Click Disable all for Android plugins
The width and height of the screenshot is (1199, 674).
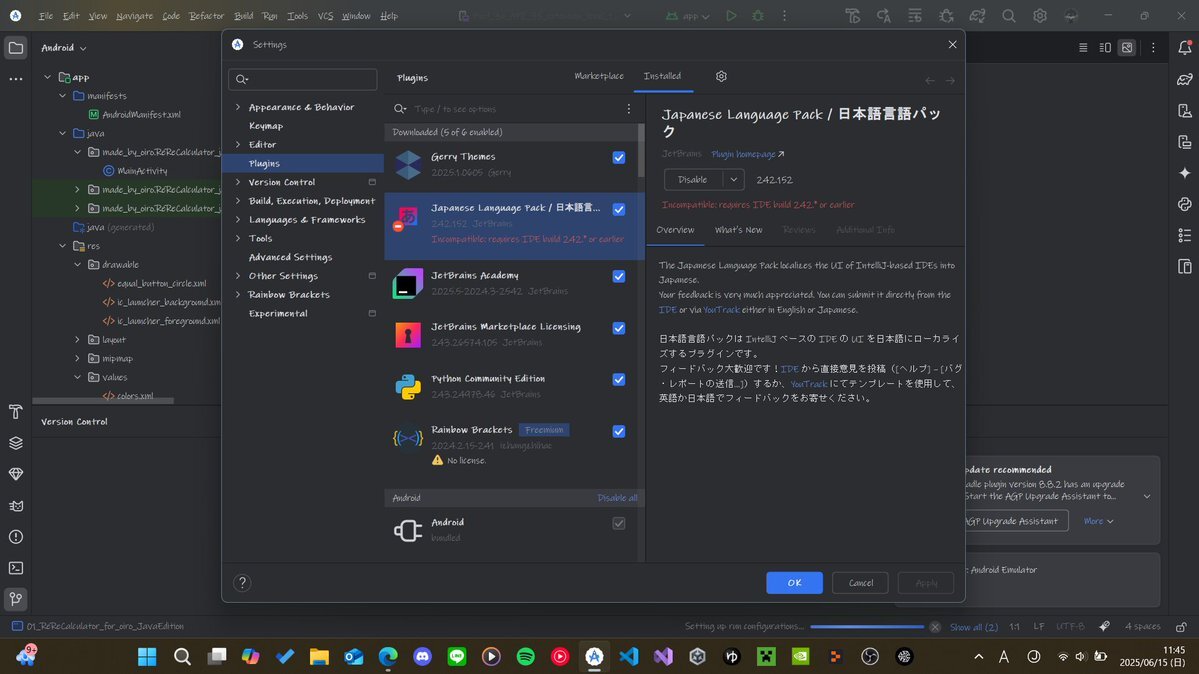tap(617, 498)
